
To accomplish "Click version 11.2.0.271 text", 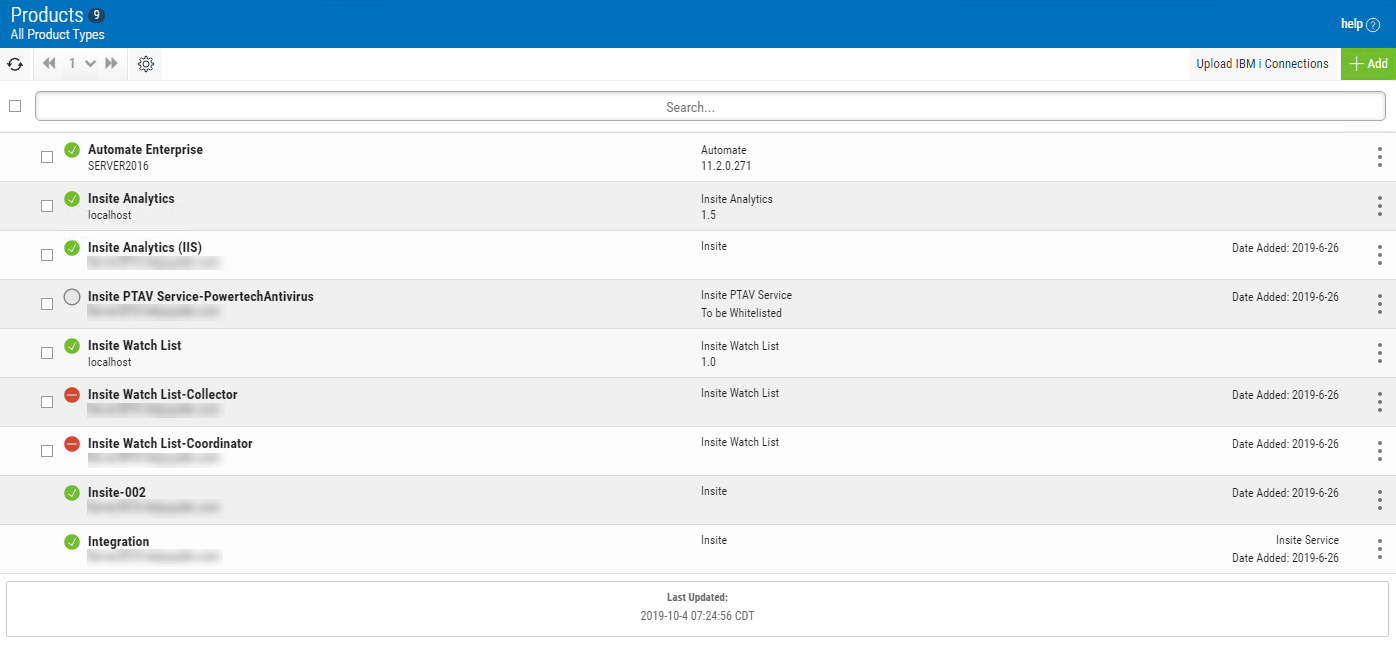I will coord(726,166).
